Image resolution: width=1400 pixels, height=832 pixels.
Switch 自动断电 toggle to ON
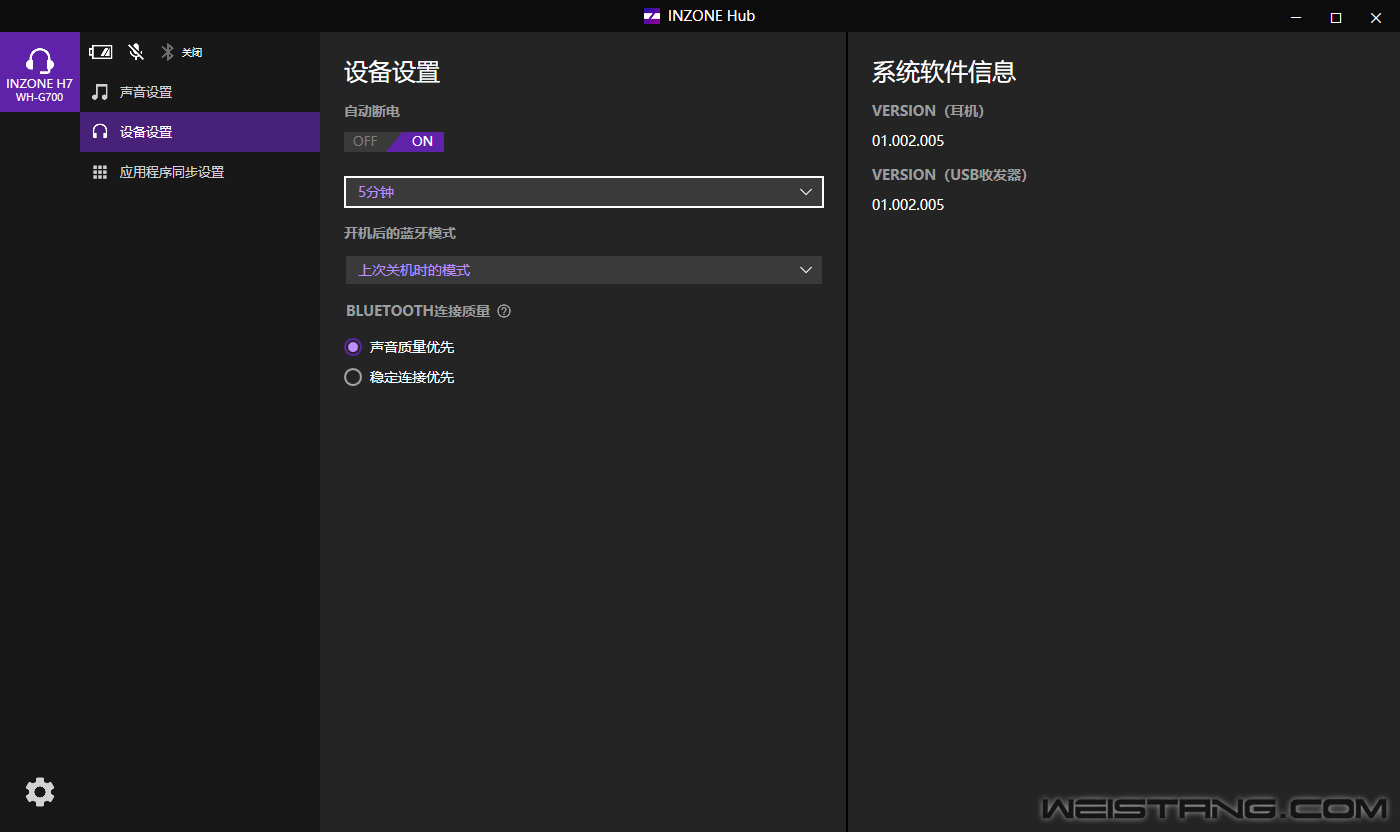tap(421, 141)
